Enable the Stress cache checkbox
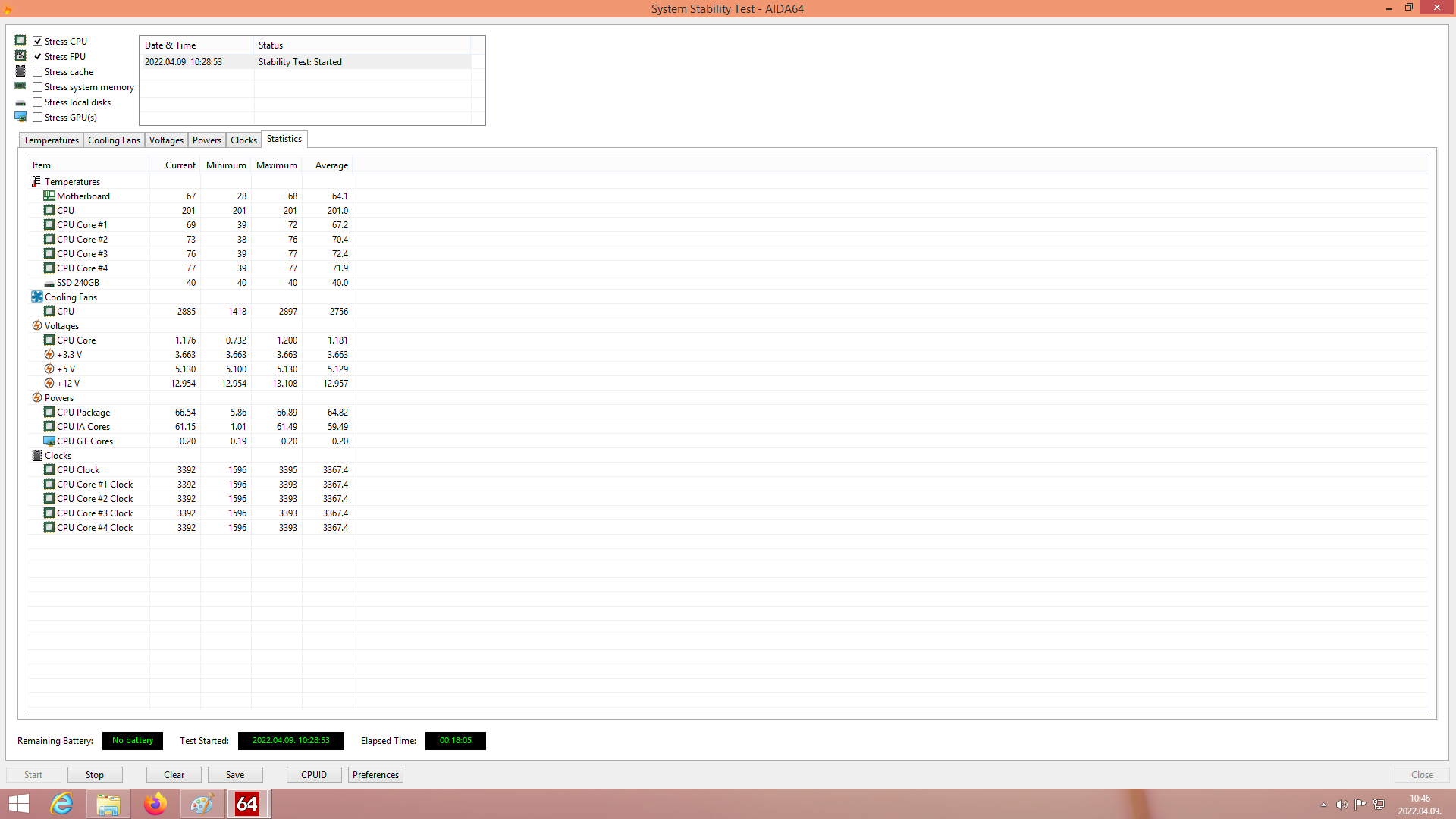This screenshot has height=819, width=1456. tap(37, 72)
